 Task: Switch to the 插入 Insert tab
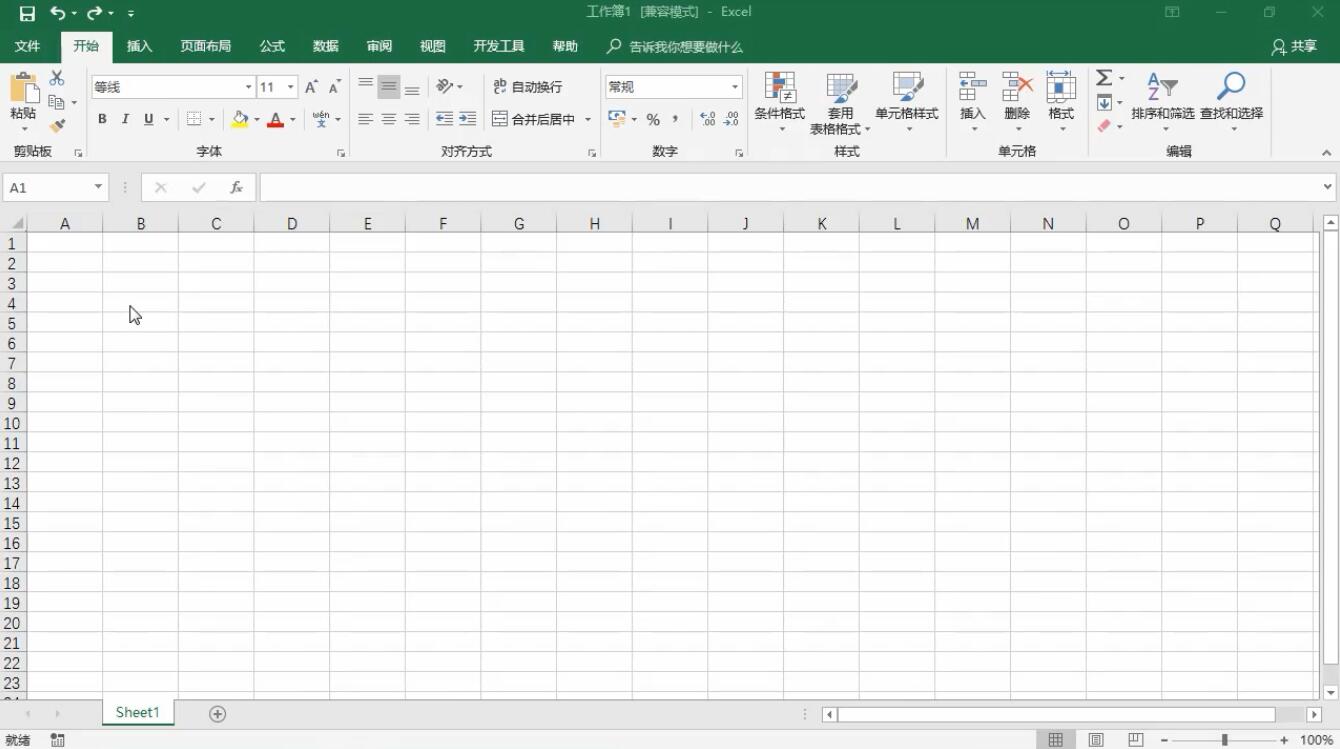[139, 47]
